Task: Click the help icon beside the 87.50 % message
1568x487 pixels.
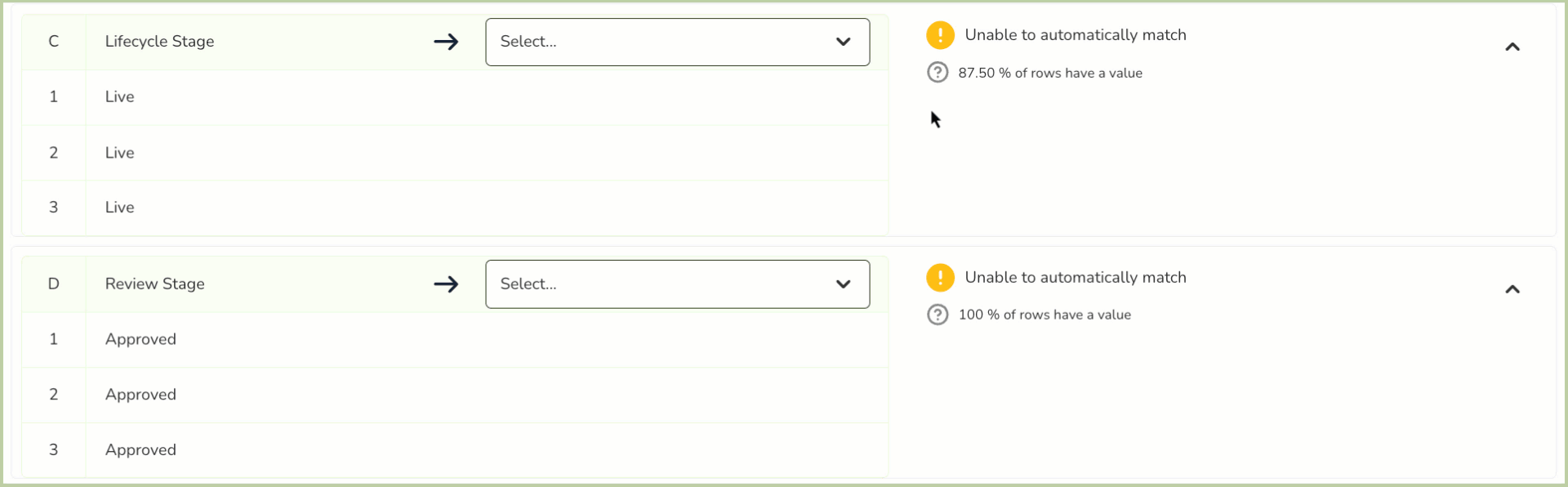Action: [937, 73]
